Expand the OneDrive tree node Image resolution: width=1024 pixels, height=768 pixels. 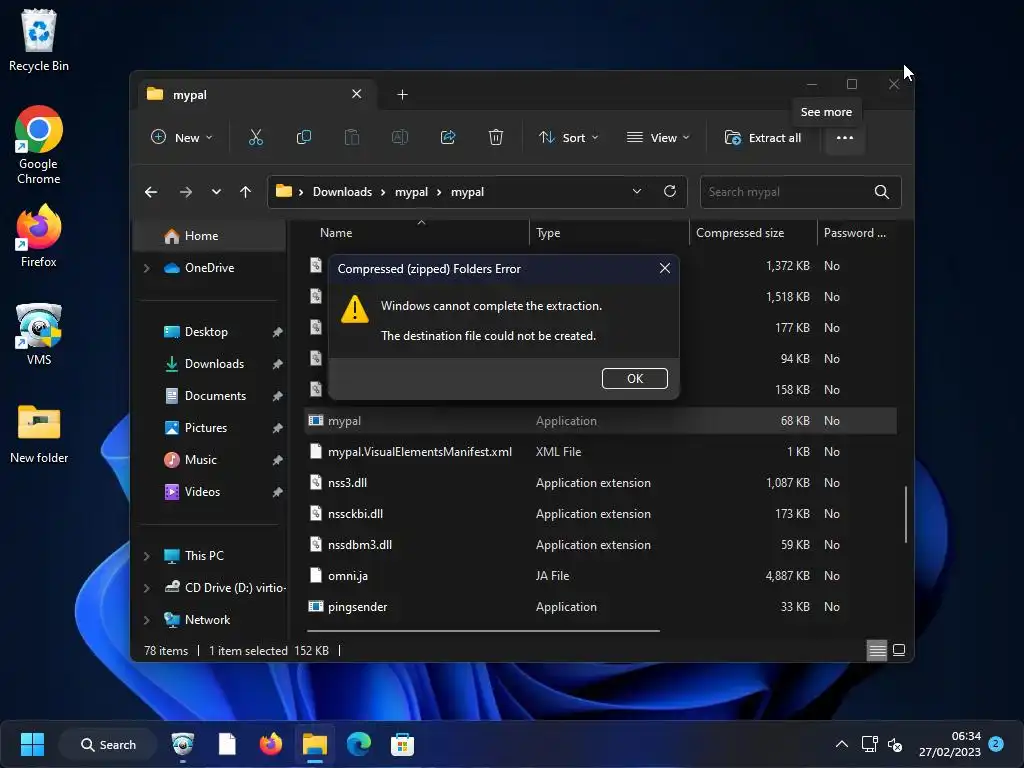point(146,268)
